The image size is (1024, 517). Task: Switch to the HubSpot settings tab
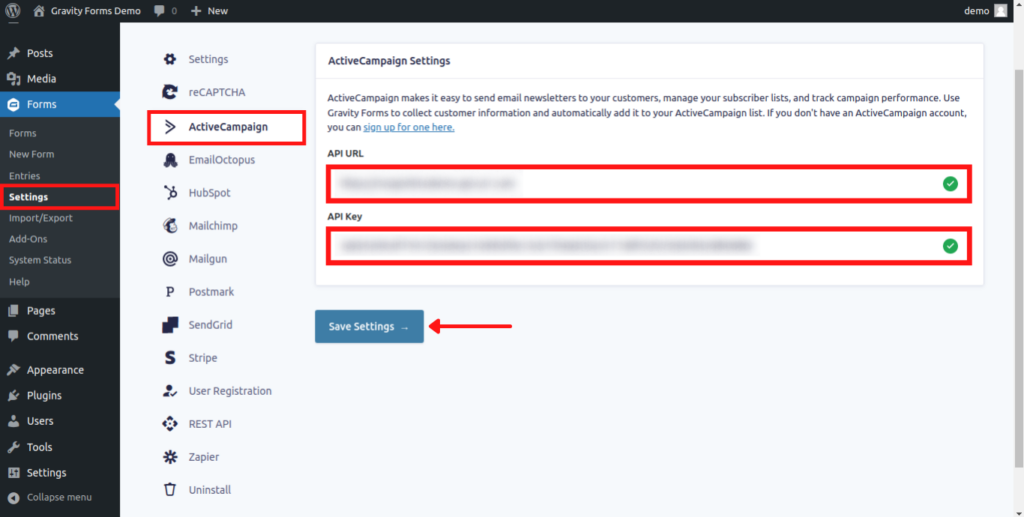pyautogui.click(x=210, y=193)
